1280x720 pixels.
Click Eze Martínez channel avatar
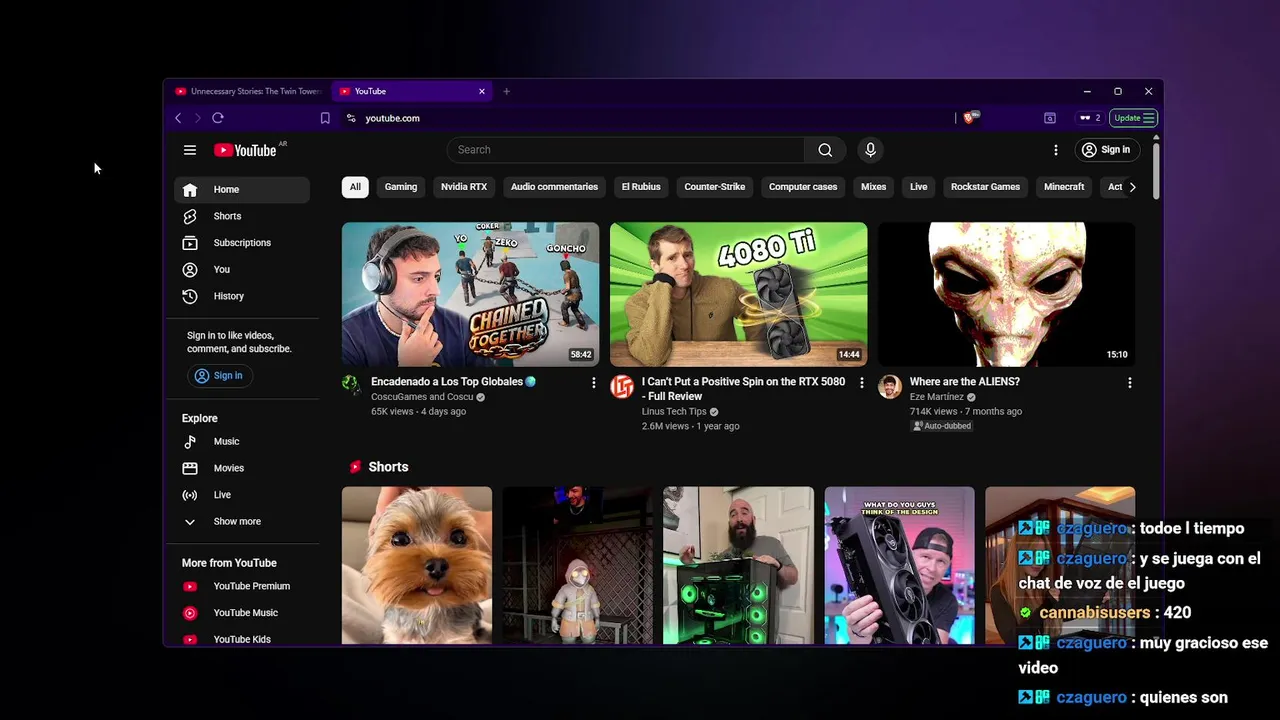(890, 387)
